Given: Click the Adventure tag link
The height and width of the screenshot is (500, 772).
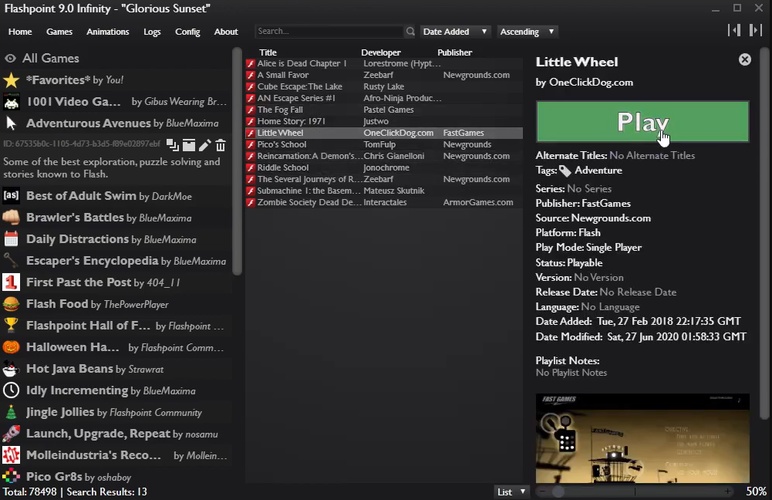Looking at the screenshot, I should (x=598, y=170).
